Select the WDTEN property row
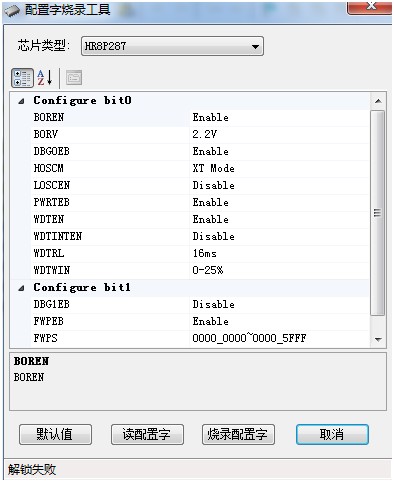Screen dimensions: 394x482 click(x=201, y=220)
